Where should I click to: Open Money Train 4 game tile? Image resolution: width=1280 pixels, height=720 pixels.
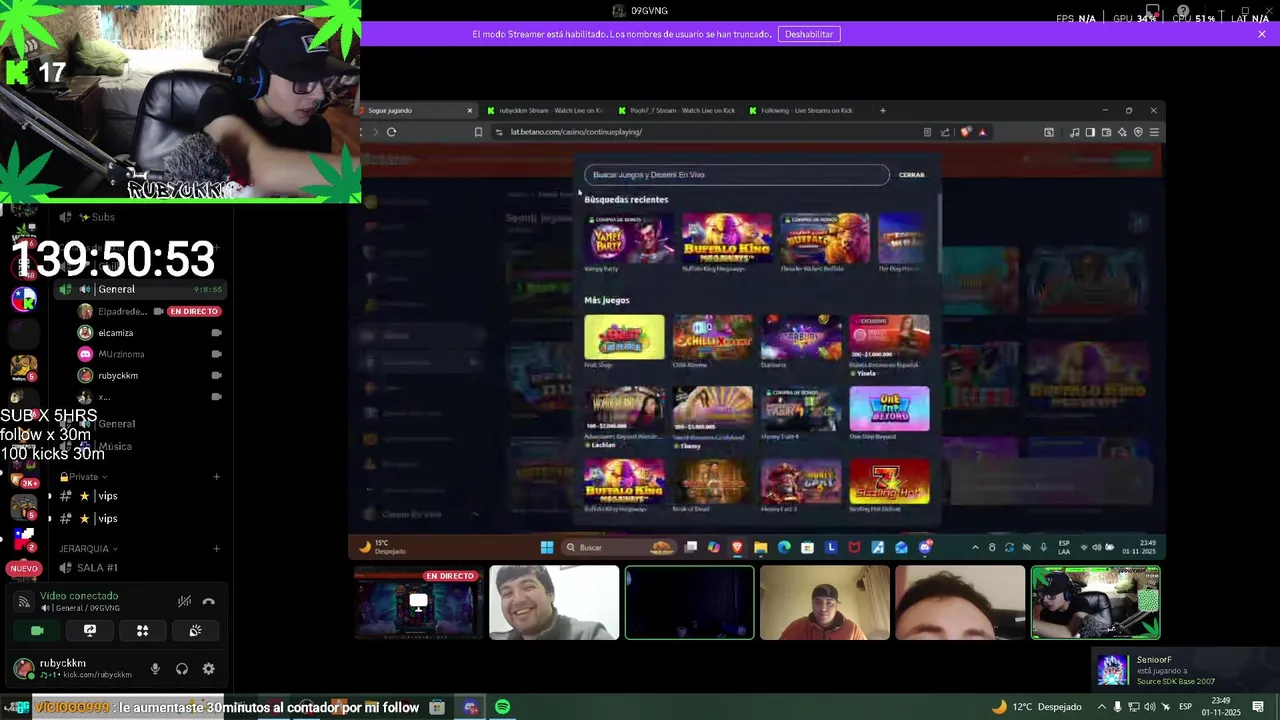coord(801,409)
